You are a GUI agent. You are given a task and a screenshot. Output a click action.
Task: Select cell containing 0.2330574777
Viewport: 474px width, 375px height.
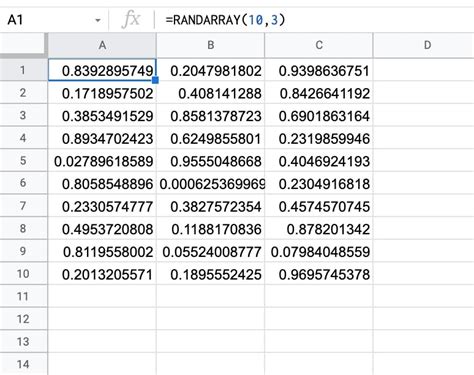click(102, 206)
